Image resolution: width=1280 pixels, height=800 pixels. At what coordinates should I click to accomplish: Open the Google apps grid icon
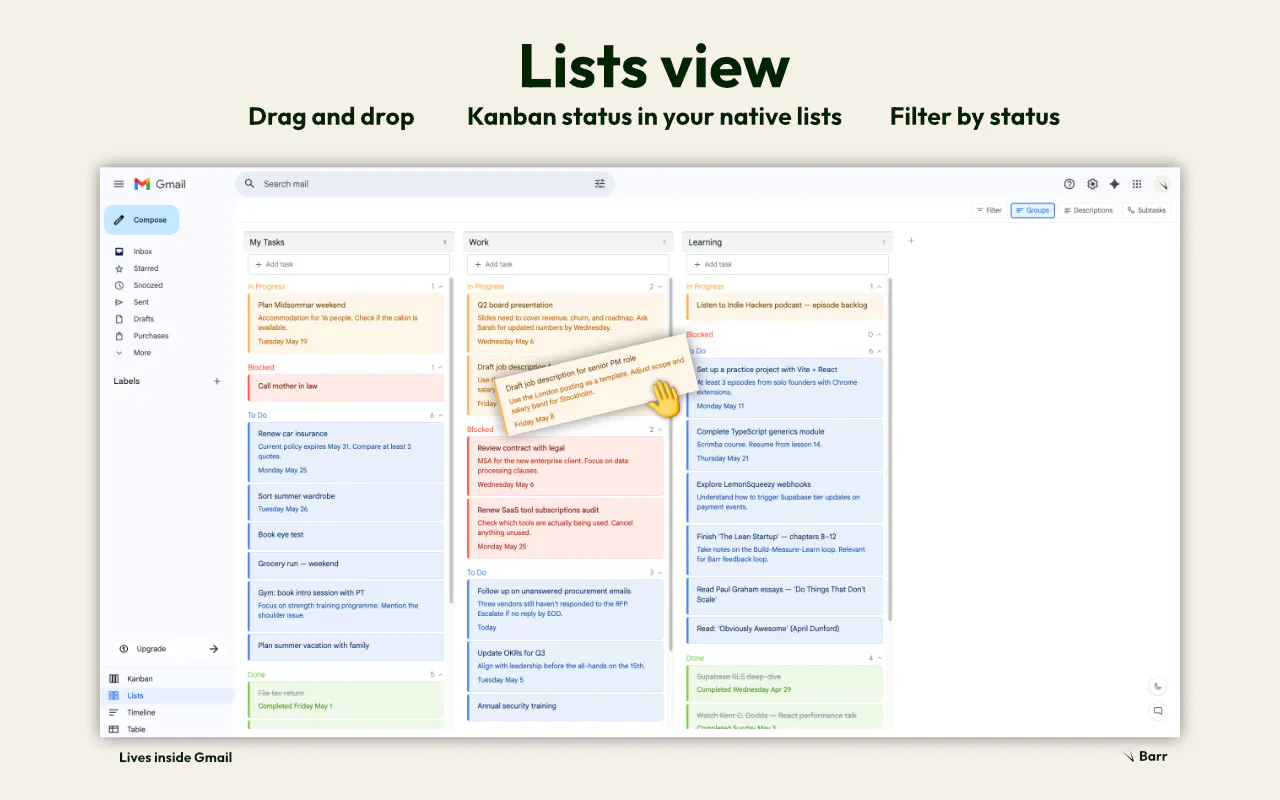pyautogui.click(x=1137, y=184)
